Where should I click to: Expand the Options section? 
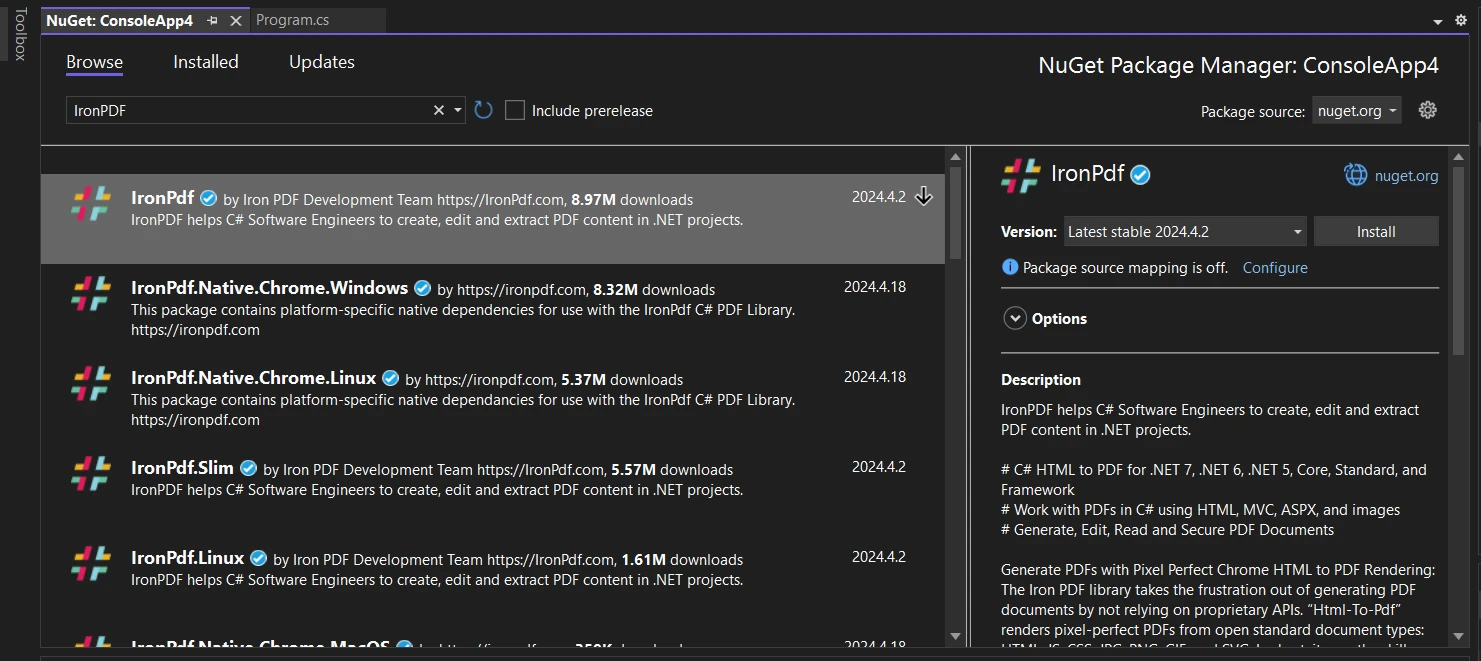tap(1015, 318)
